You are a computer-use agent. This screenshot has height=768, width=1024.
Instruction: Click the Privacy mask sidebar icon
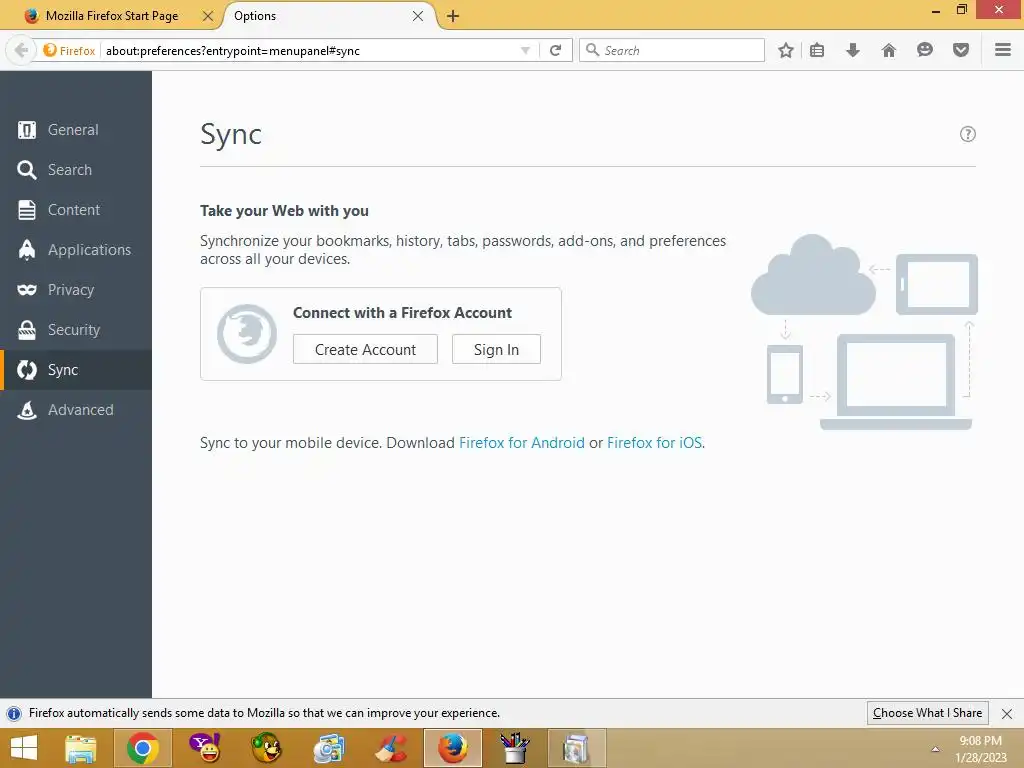(x=27, y=289)
